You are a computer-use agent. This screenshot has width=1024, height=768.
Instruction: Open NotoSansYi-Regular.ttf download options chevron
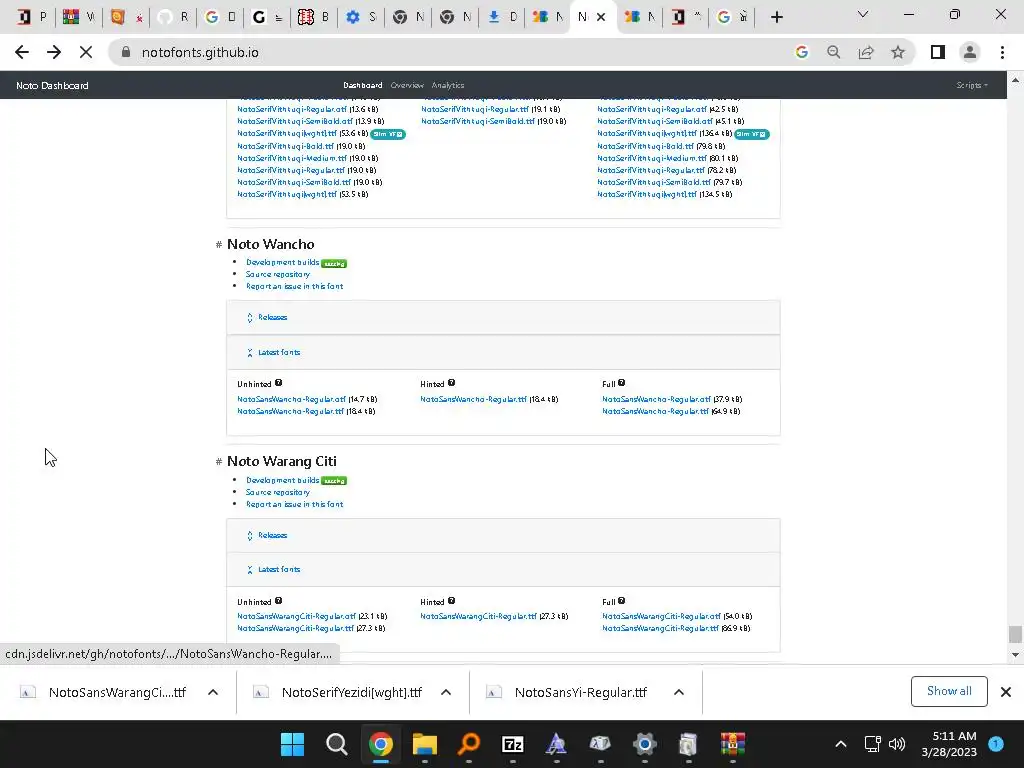pos(679,692)
